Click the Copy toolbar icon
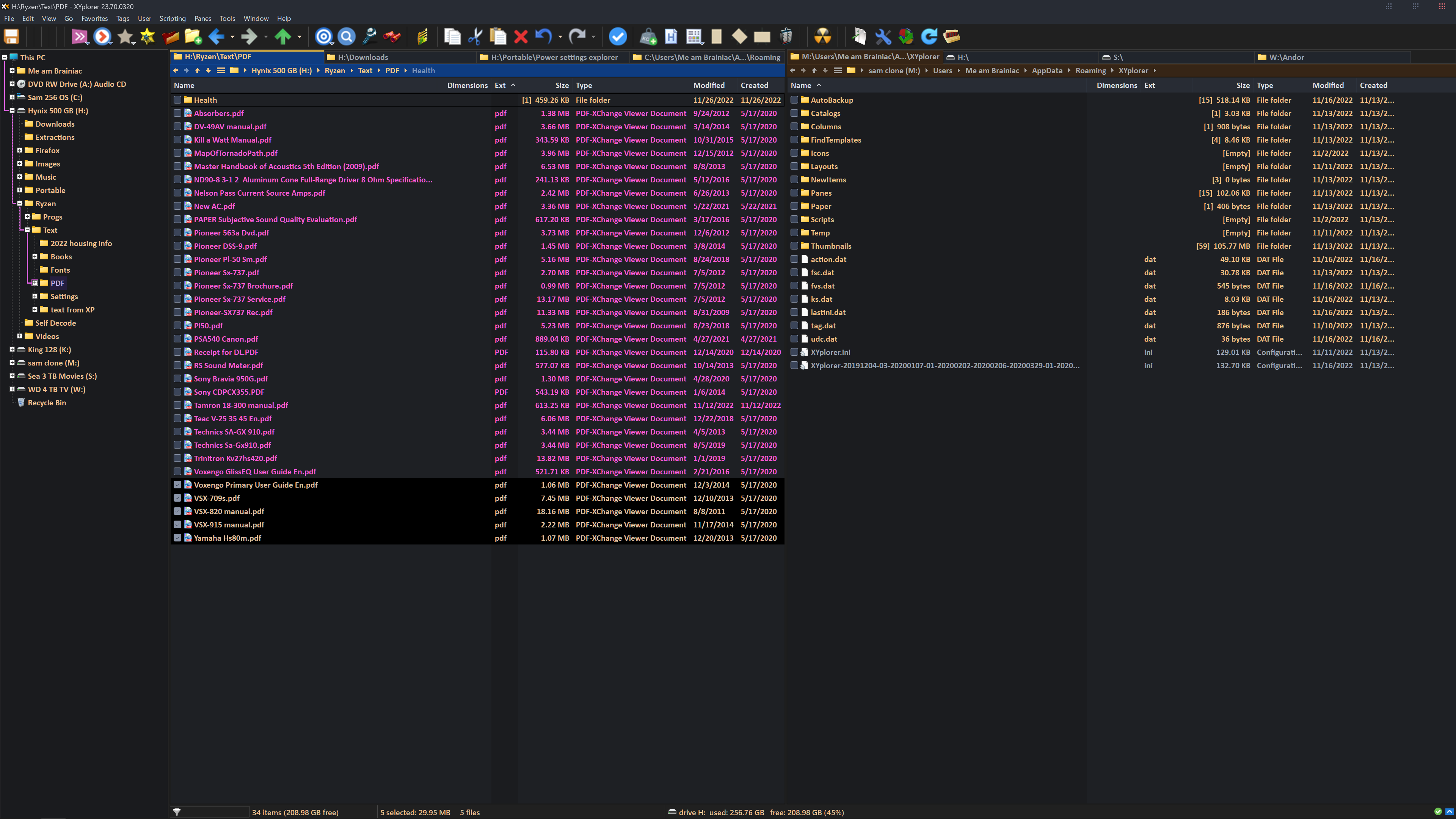The image size is (1456, 819). pos(452,37)
